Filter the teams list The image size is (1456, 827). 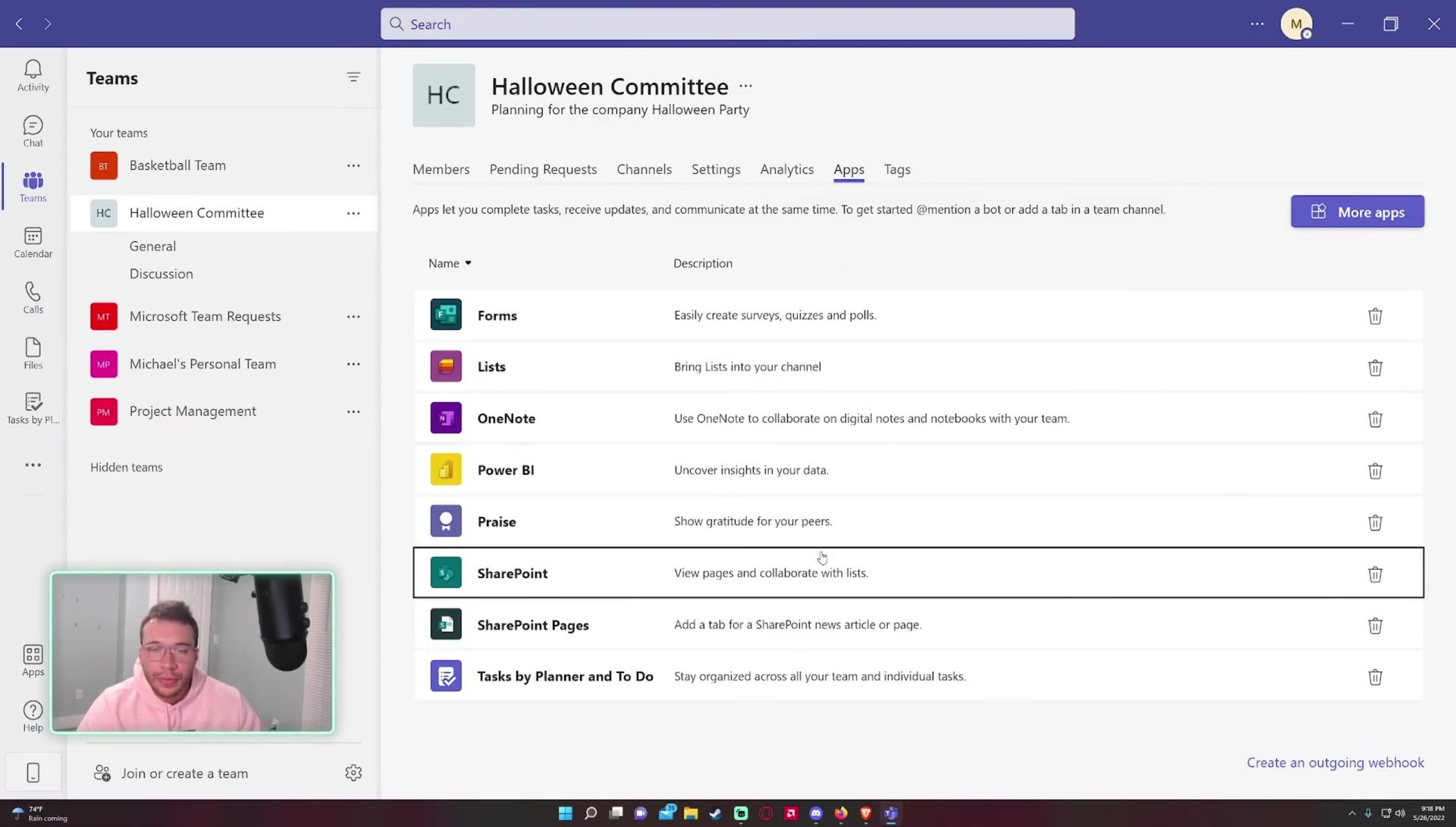(x=353, y=77)
